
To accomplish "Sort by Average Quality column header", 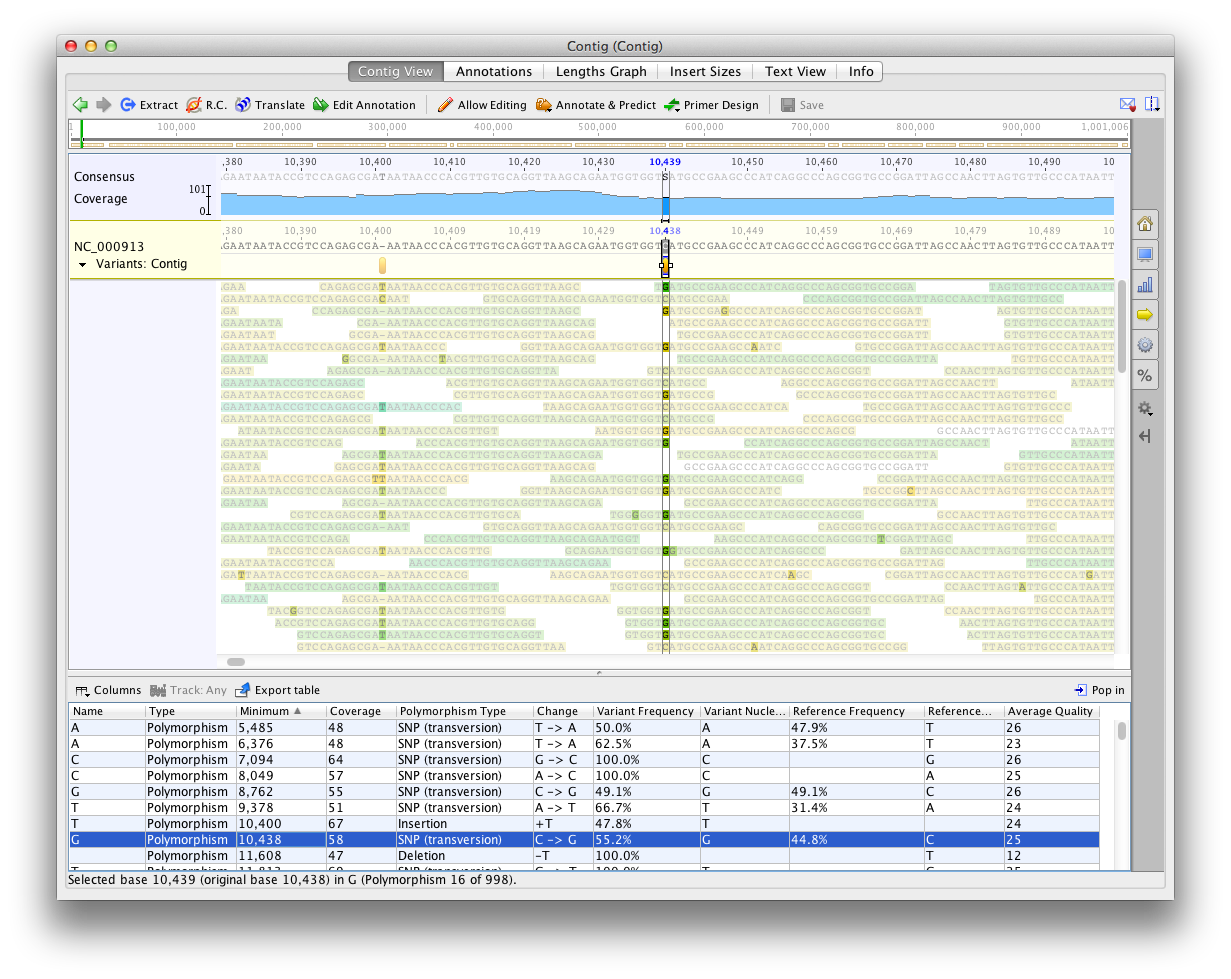I will pos(1051,711).
